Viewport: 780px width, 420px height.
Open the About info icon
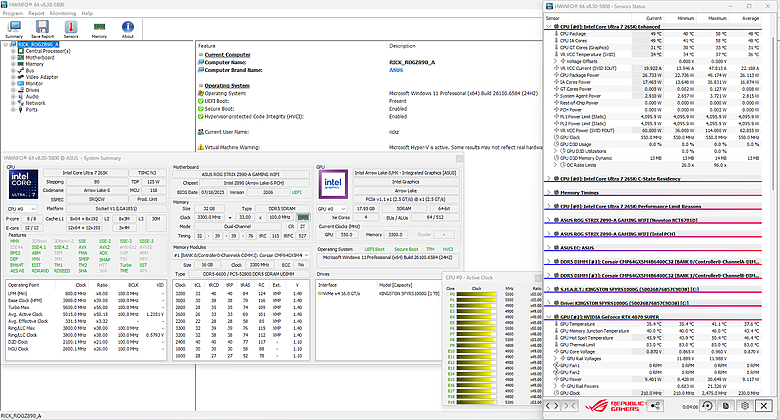coord(128,29)
